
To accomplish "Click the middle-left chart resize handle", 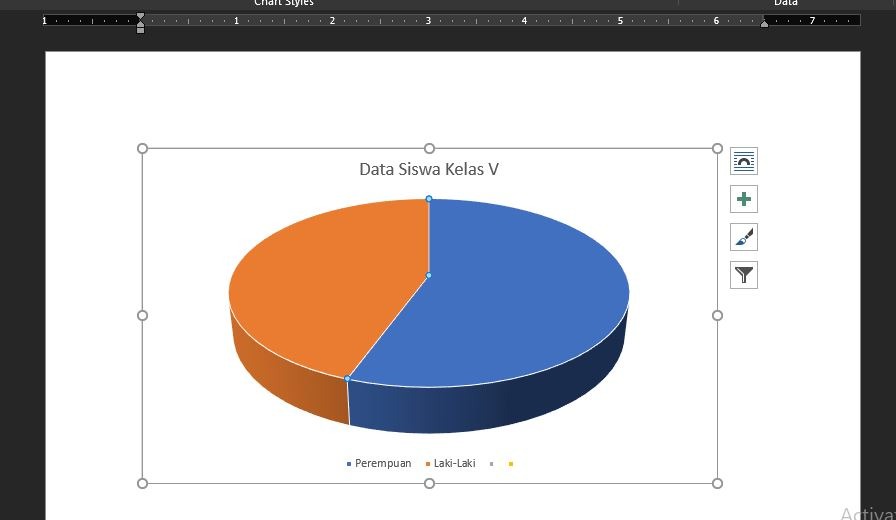I will 142,315.
